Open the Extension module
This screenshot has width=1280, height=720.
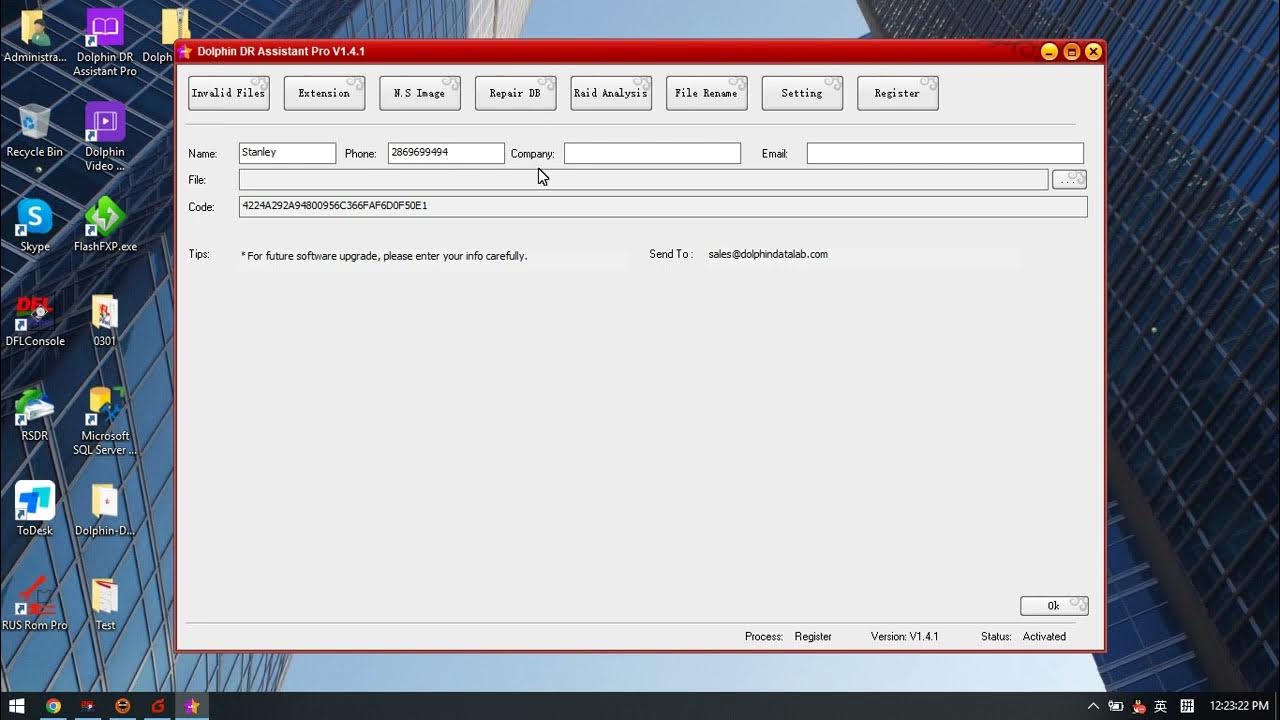pos(324,93)
